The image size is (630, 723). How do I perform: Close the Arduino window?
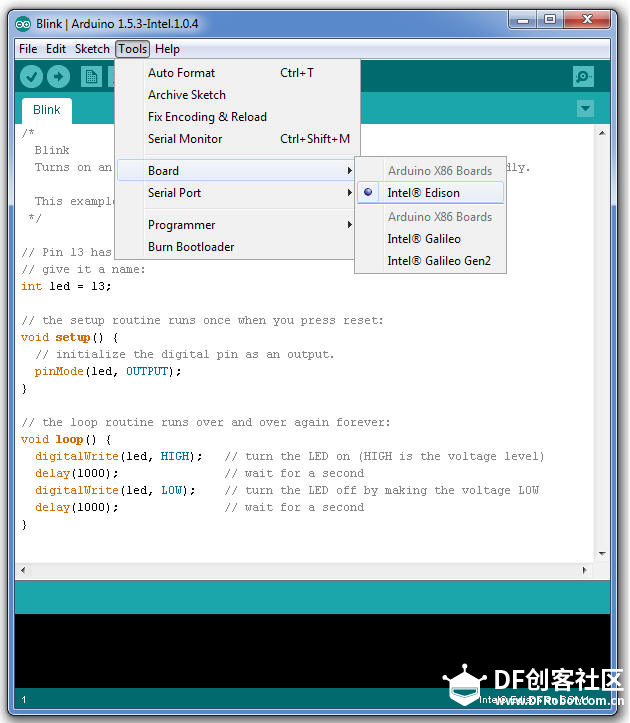click(x=588, y=20)
